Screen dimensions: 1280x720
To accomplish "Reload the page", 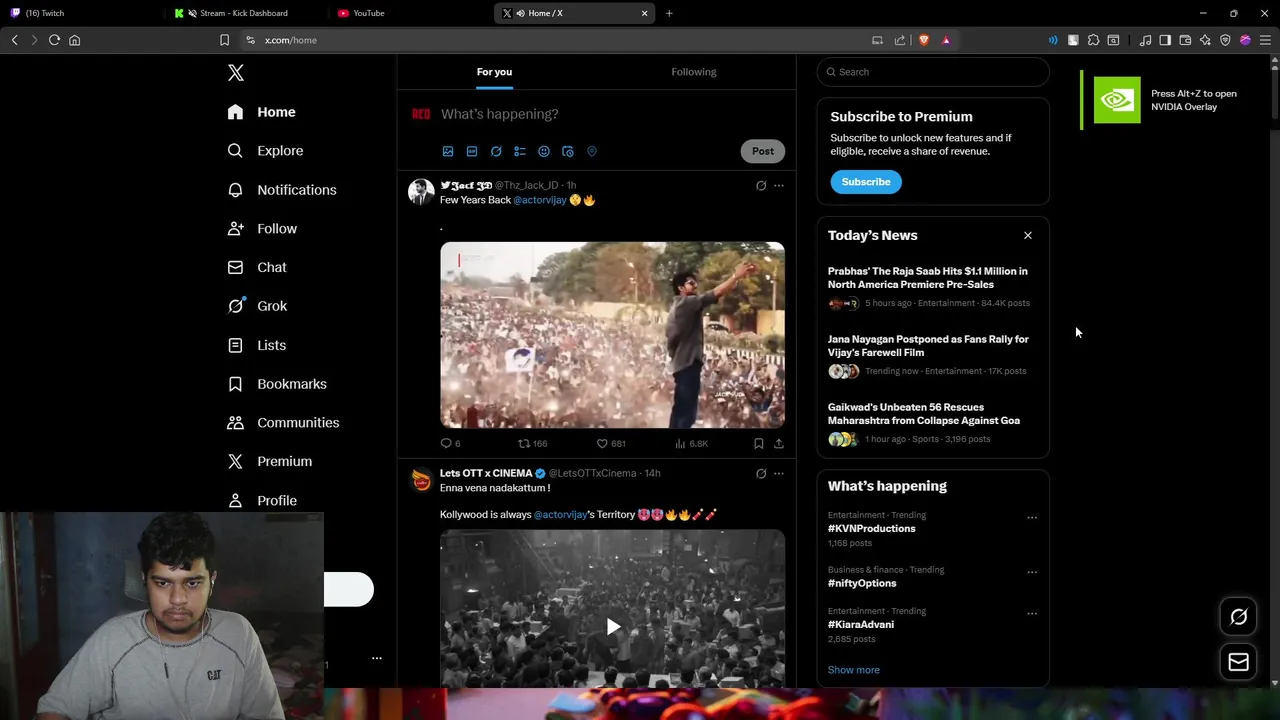I will [x=54, y=40].
